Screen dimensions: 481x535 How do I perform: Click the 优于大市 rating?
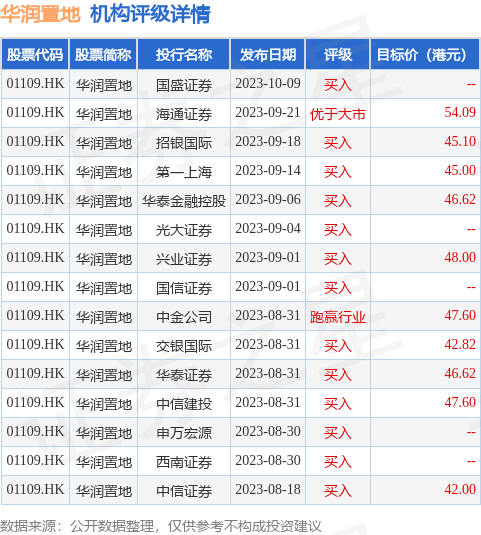point(338,114)
